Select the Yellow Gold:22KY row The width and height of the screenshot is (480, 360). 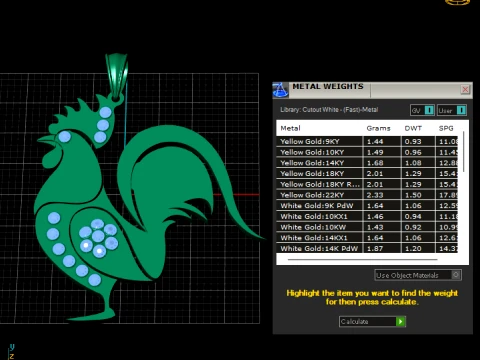click(367, 195)
